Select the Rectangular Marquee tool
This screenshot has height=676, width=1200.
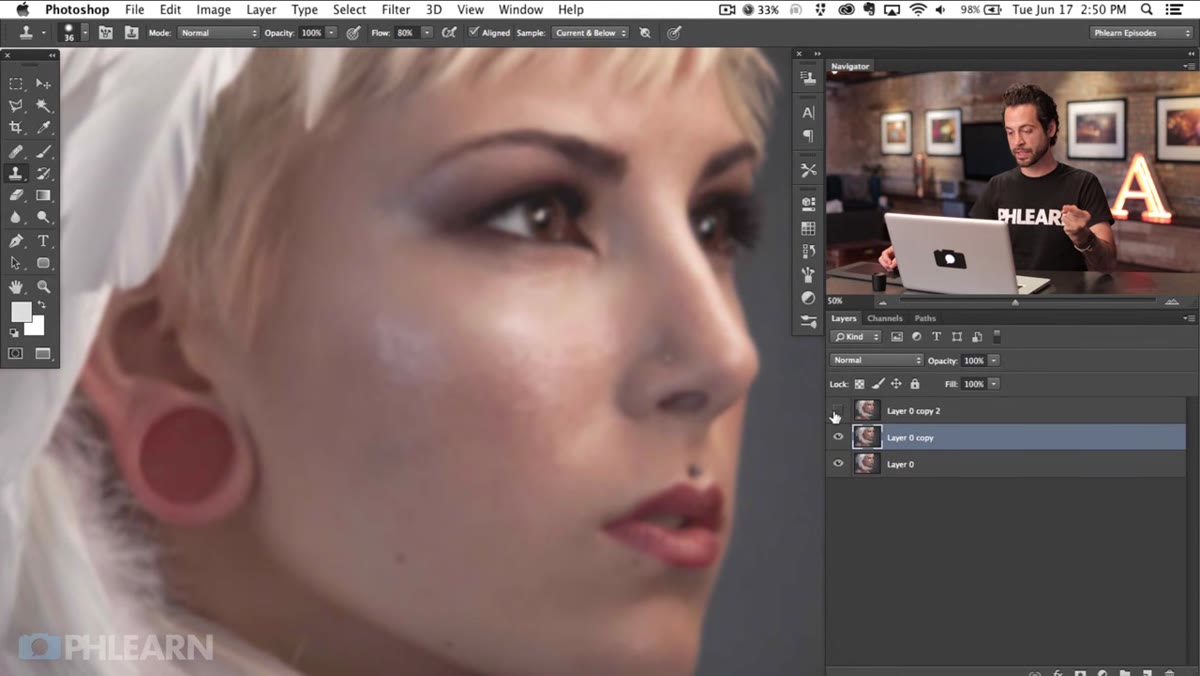(x=16, y=84)
